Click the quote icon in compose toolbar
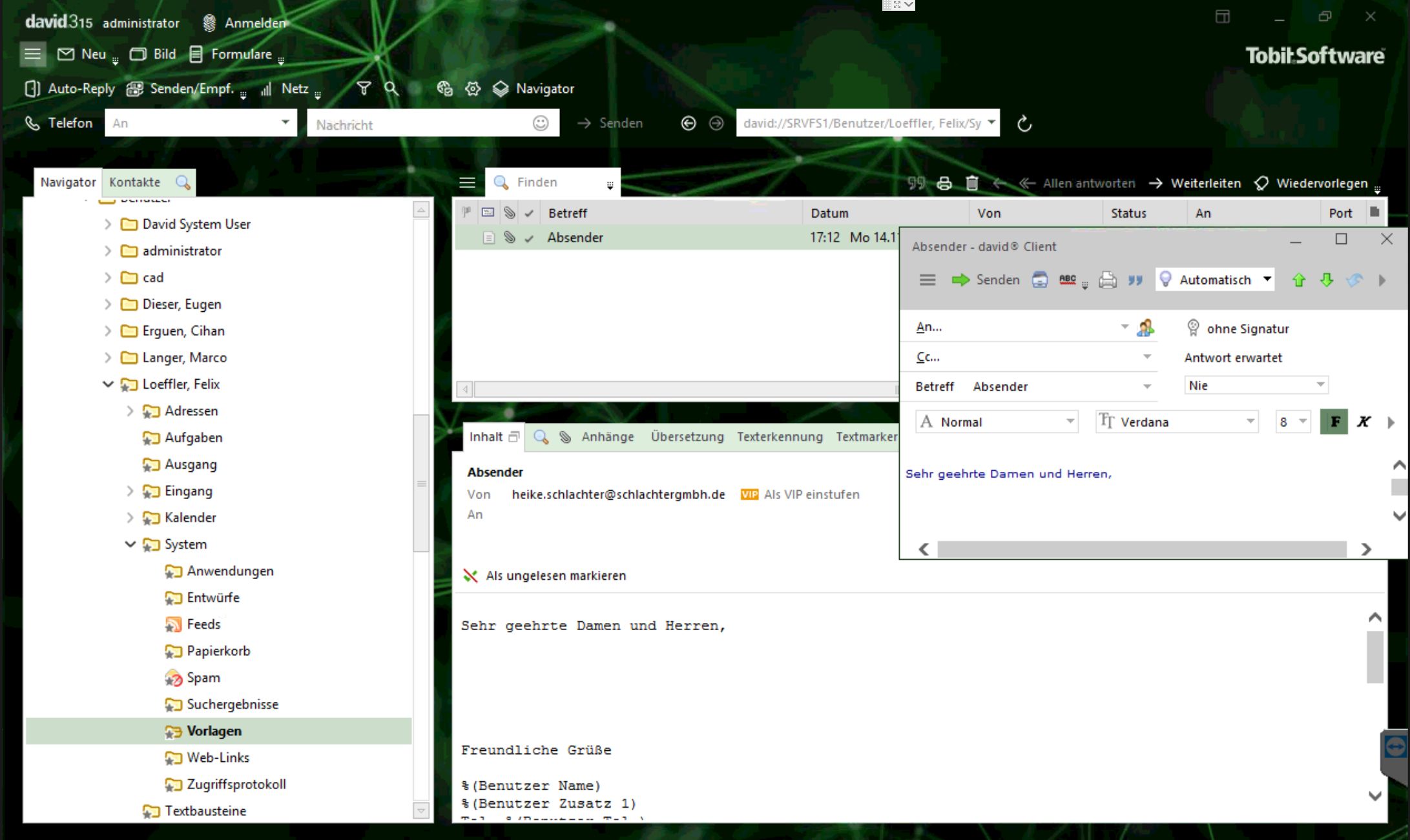Screen dimensions: 1410x840 click(1135, 280)
